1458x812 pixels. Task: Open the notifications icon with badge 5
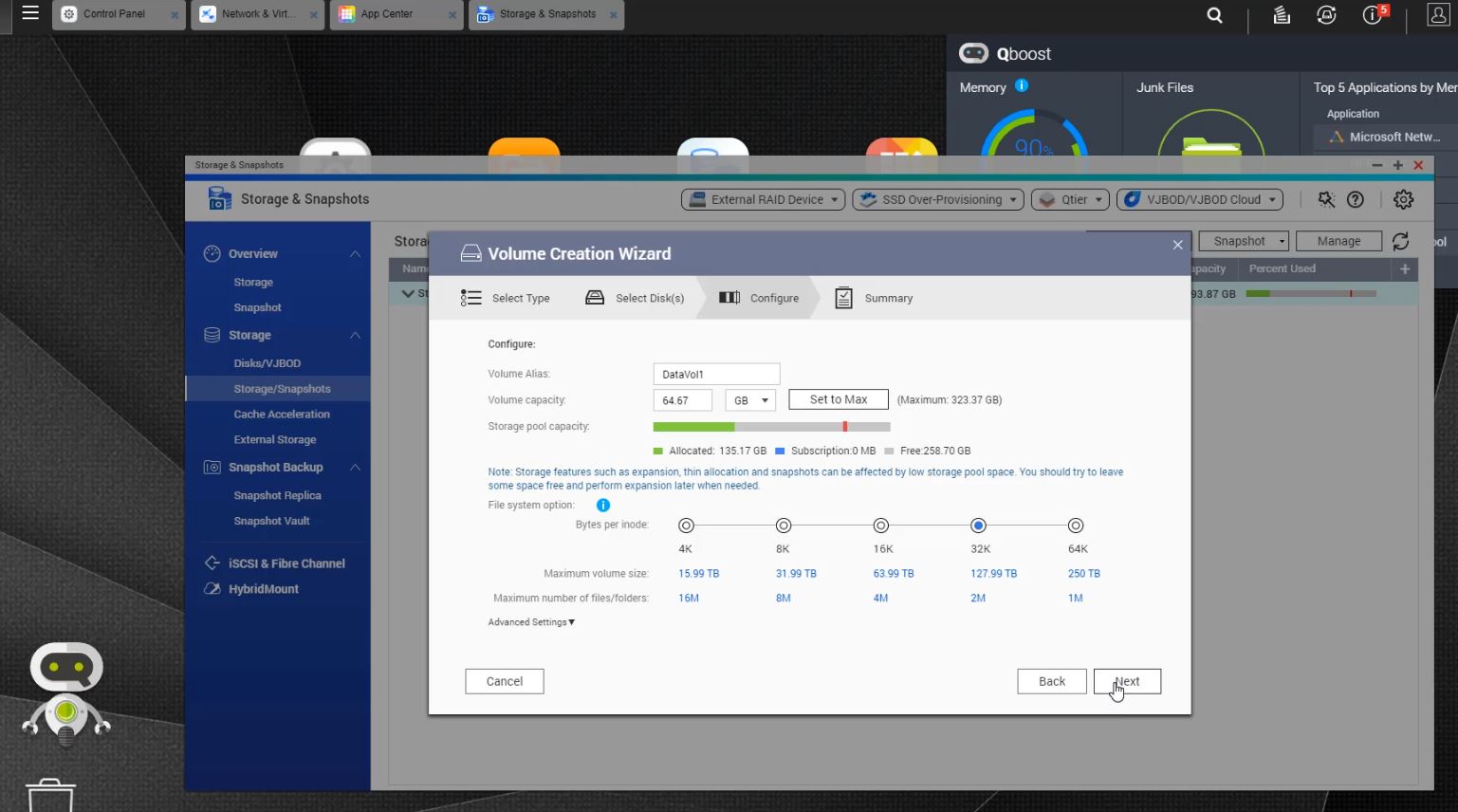[1374, 15]
